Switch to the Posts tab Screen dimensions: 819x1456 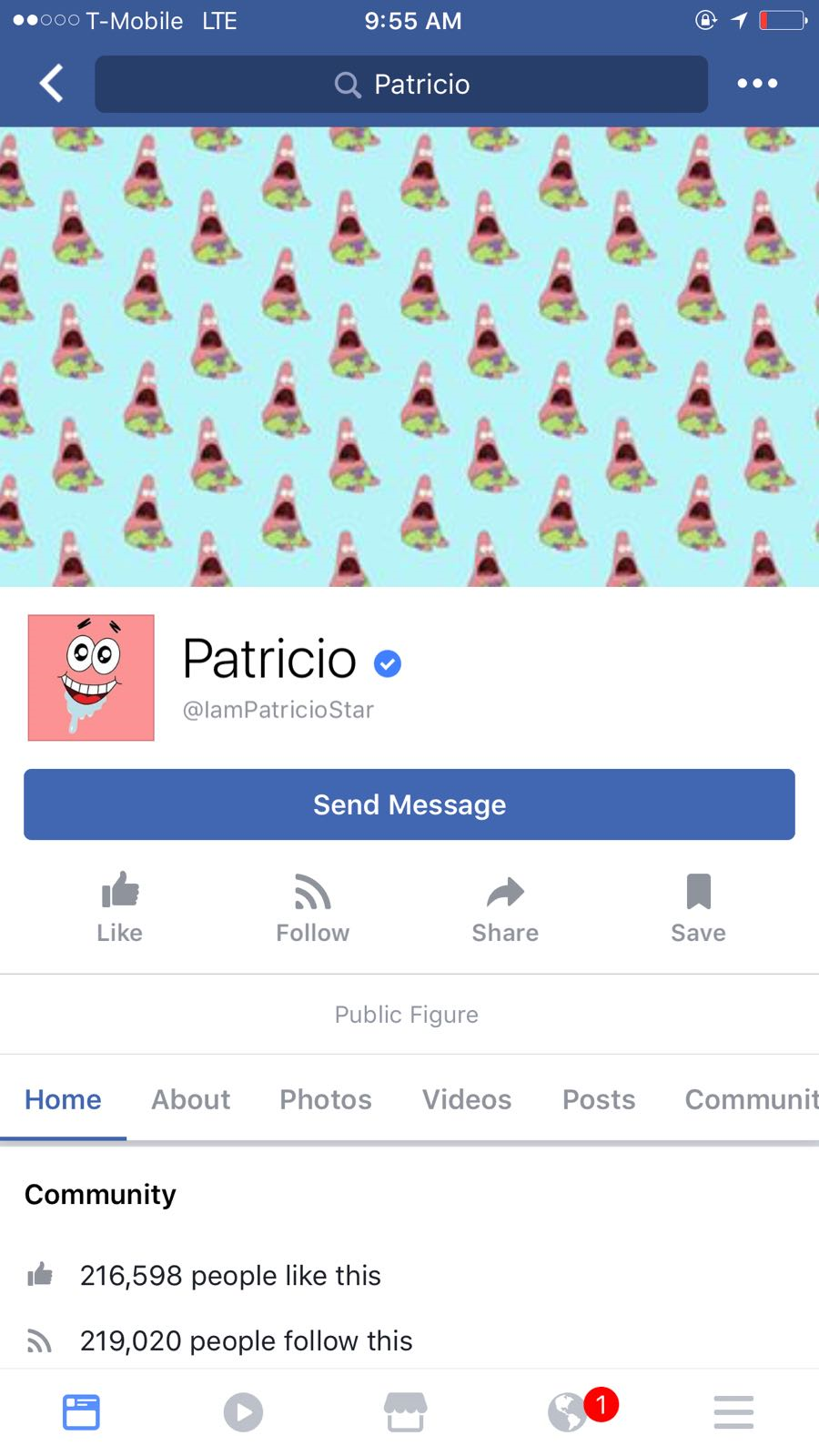coord(599,1099)
